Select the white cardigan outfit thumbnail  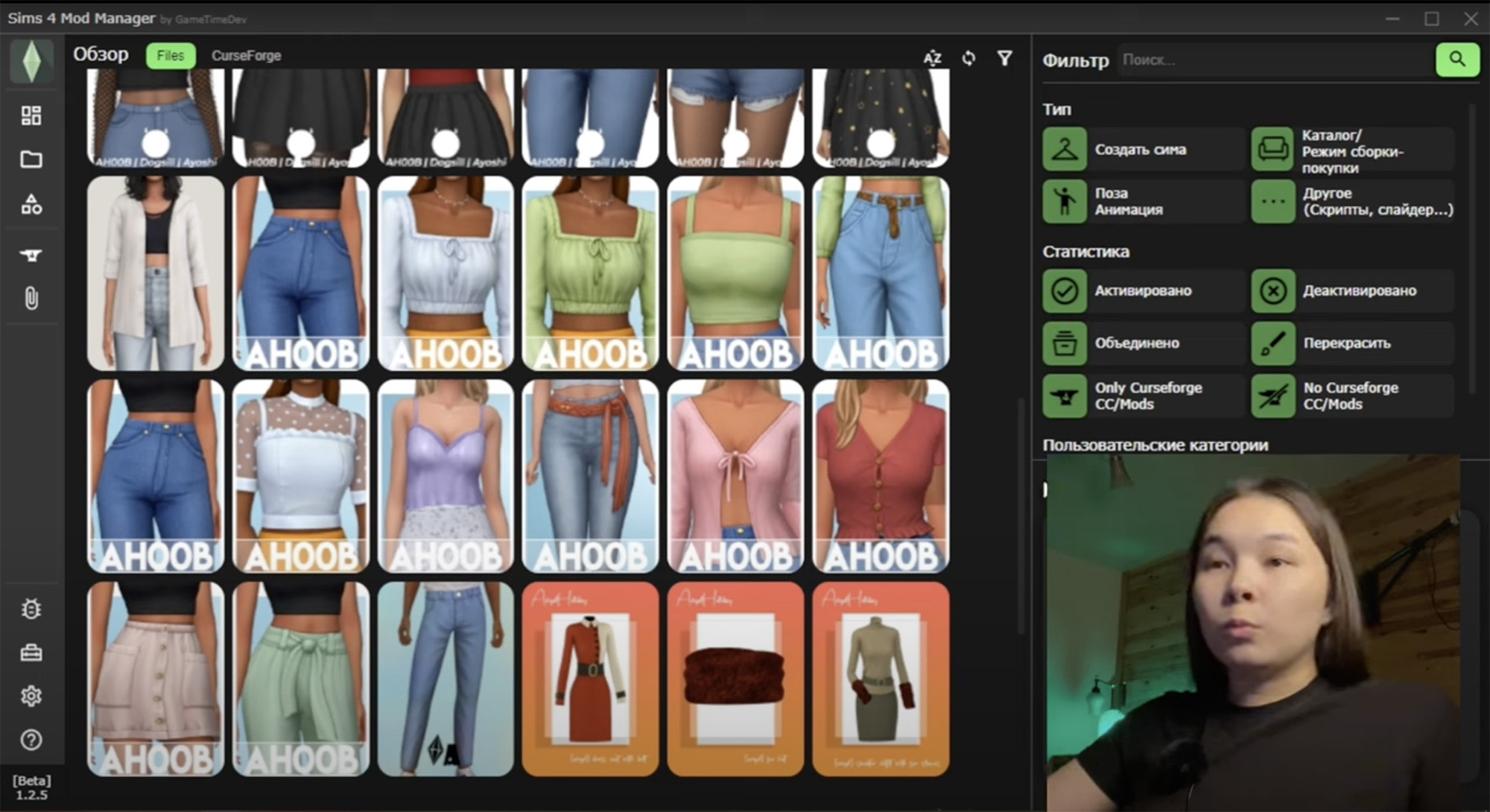156,273
